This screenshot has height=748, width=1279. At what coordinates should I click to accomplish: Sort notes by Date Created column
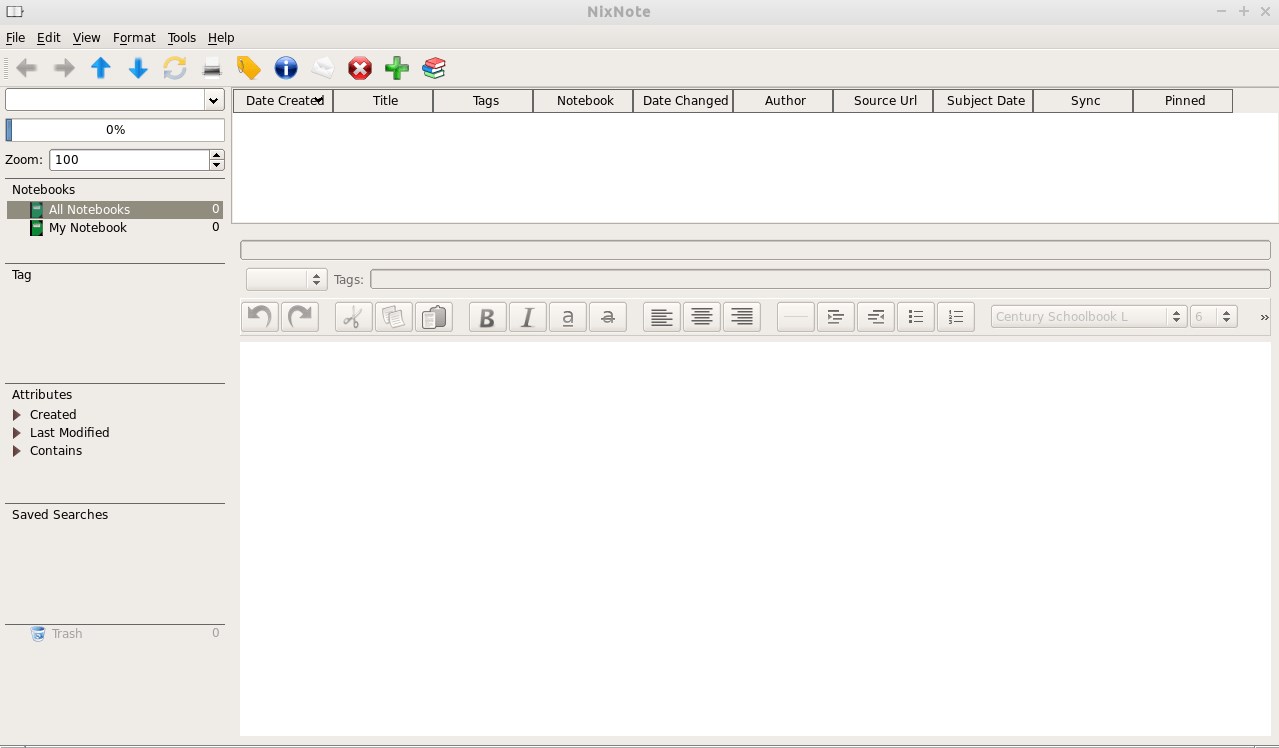[x=283, y=101]
